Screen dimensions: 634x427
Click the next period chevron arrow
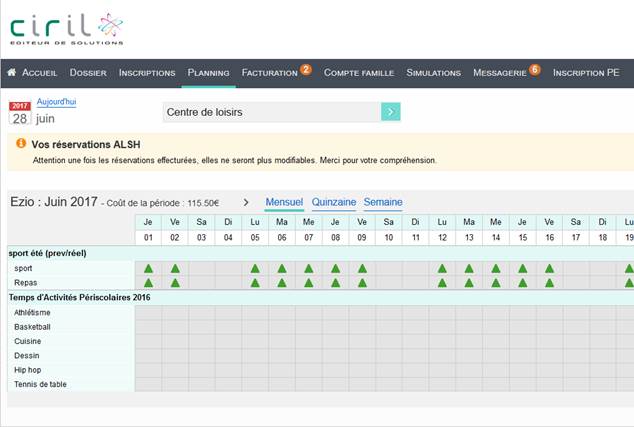tap(246, 202)
